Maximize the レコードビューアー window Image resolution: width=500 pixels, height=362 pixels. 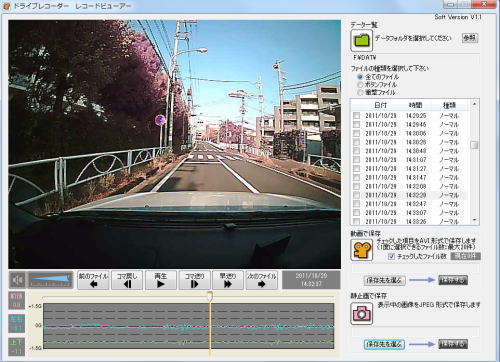click(x=465, y=4)
